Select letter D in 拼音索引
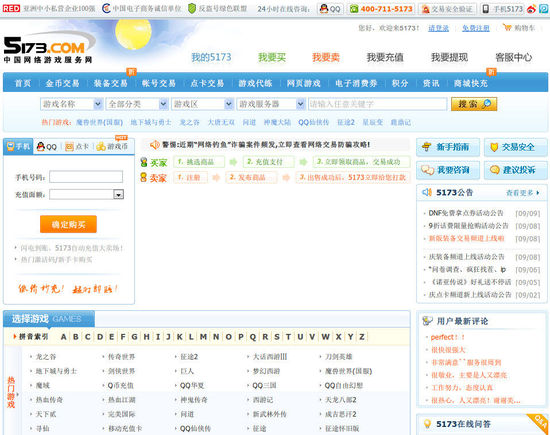This screenshot has width=550, height=435. point(100,337)
